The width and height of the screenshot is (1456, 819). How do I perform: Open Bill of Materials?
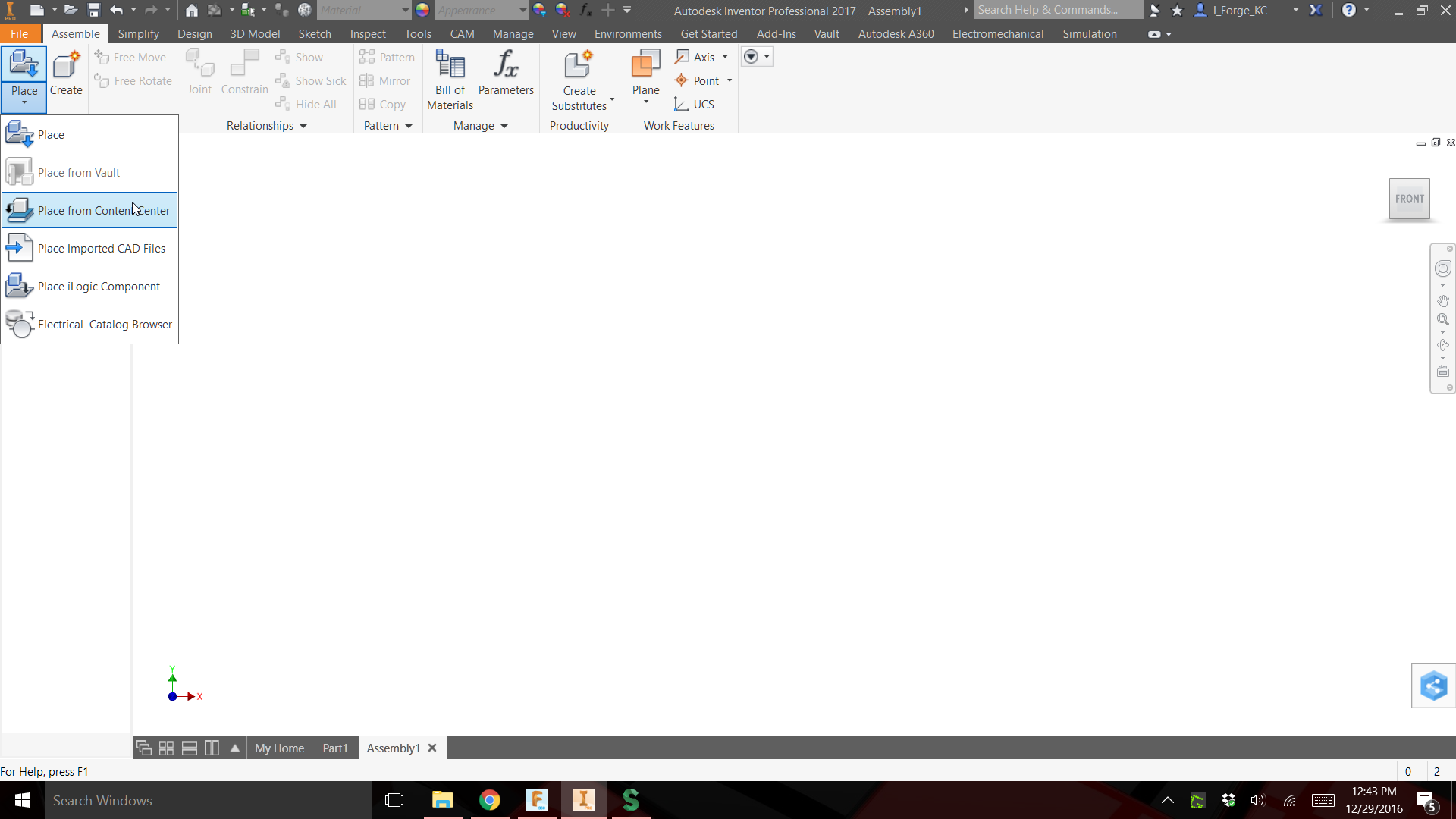point(450,80)
